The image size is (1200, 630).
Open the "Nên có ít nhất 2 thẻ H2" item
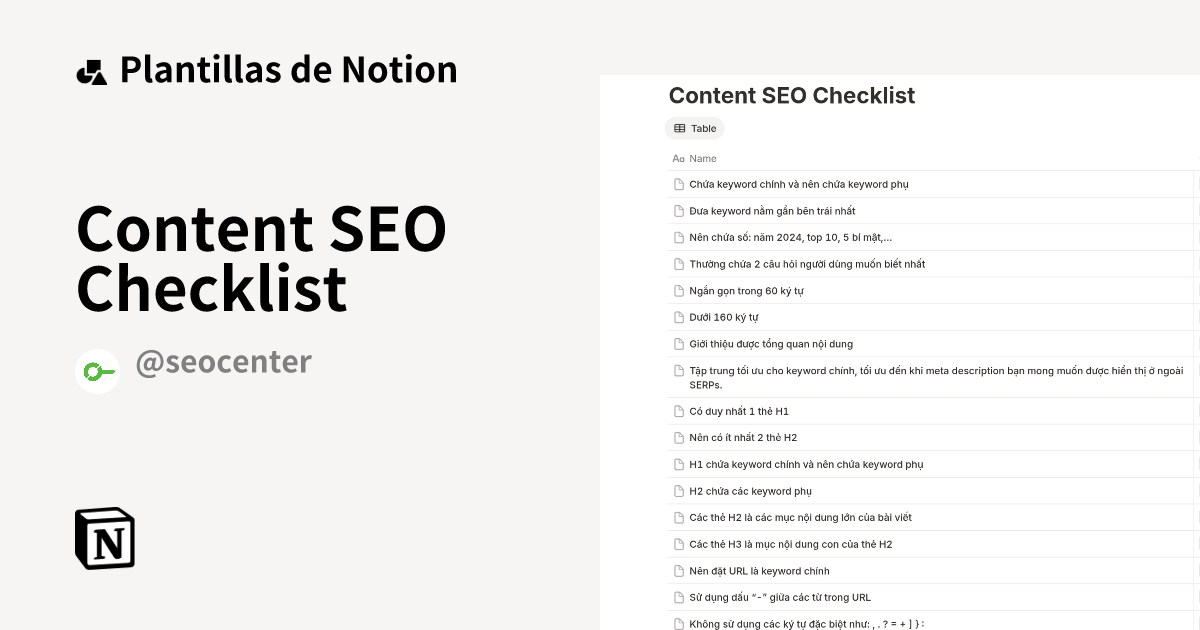[742, 437]
